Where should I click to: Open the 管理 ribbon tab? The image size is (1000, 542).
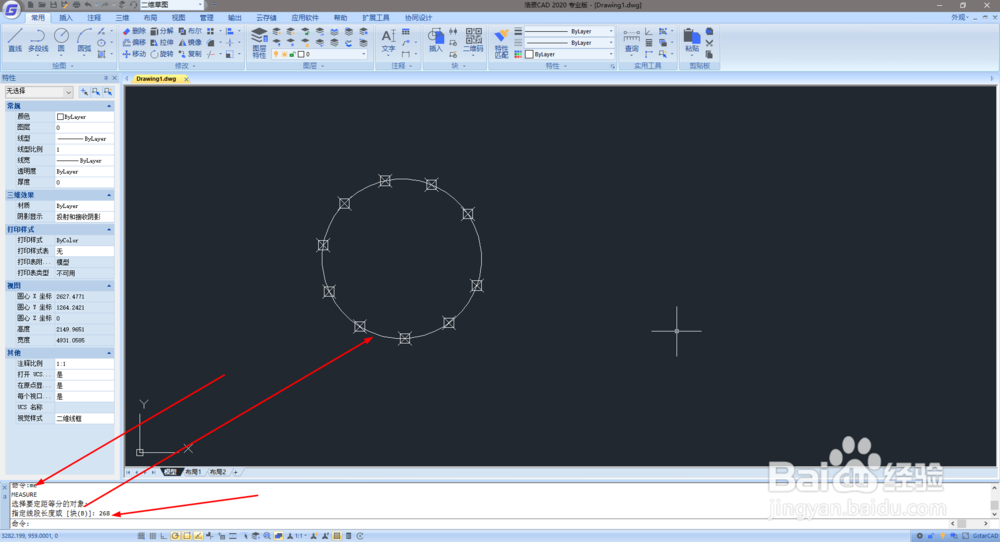(x=207, y=18)
